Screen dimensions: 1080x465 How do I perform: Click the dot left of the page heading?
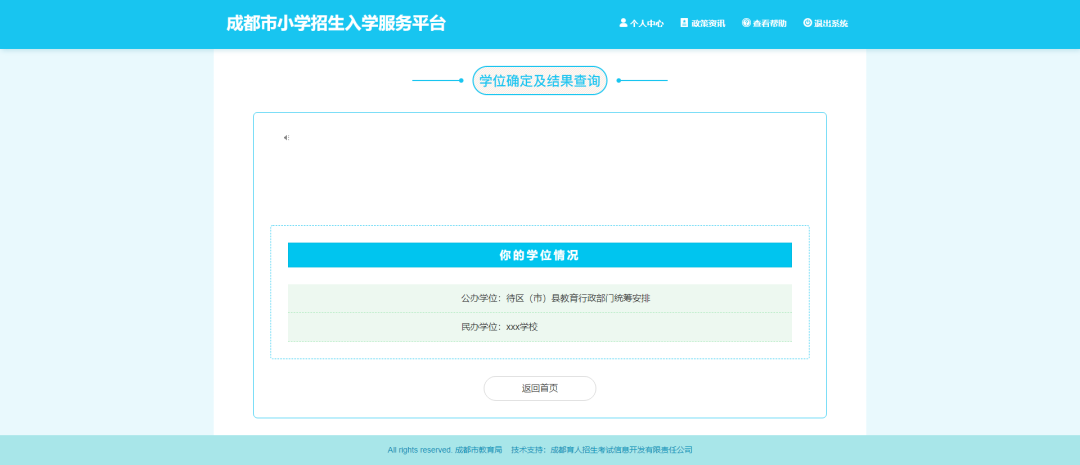tap(461, 80)
